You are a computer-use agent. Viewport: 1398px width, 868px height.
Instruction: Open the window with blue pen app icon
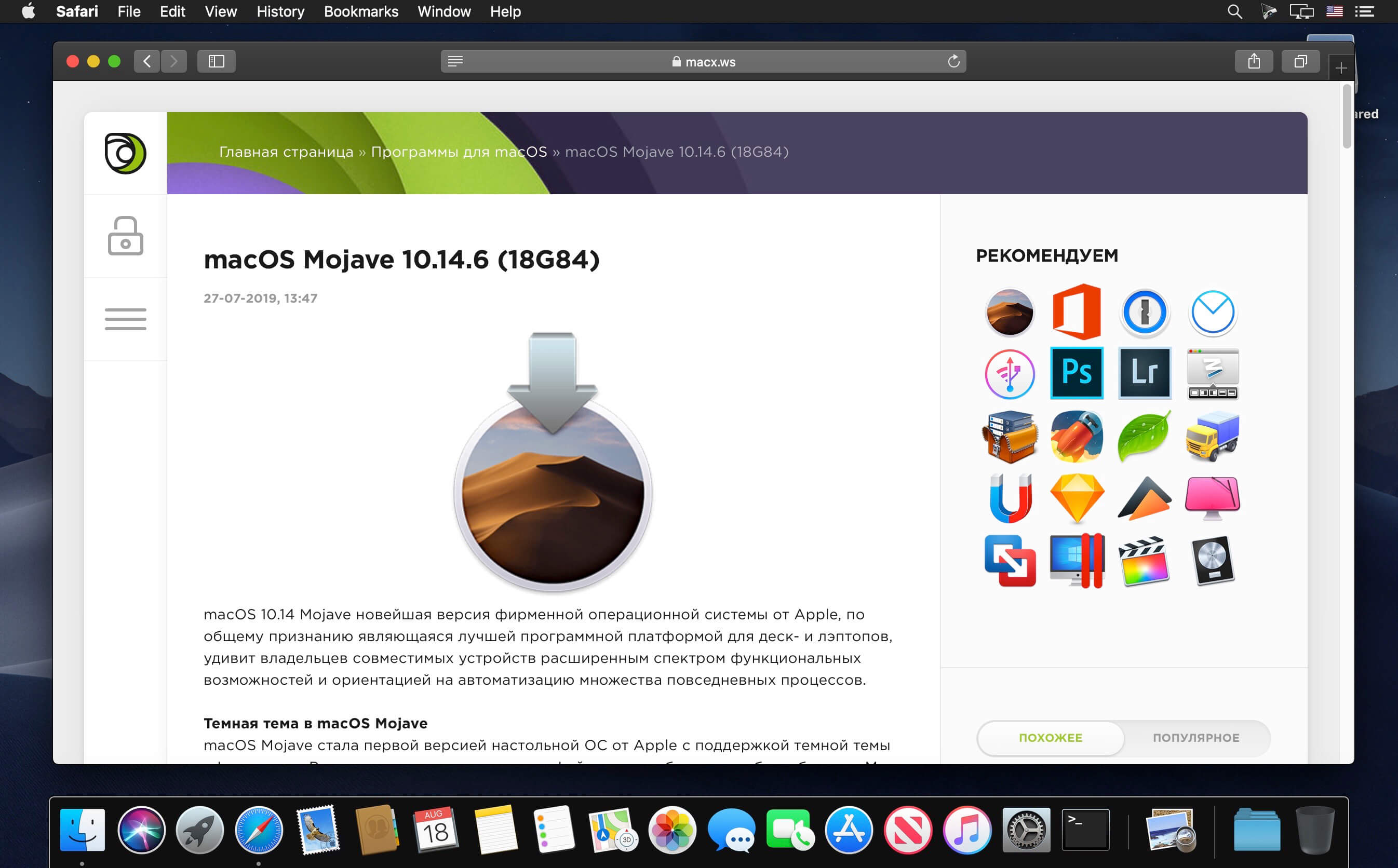[1213, 373]
